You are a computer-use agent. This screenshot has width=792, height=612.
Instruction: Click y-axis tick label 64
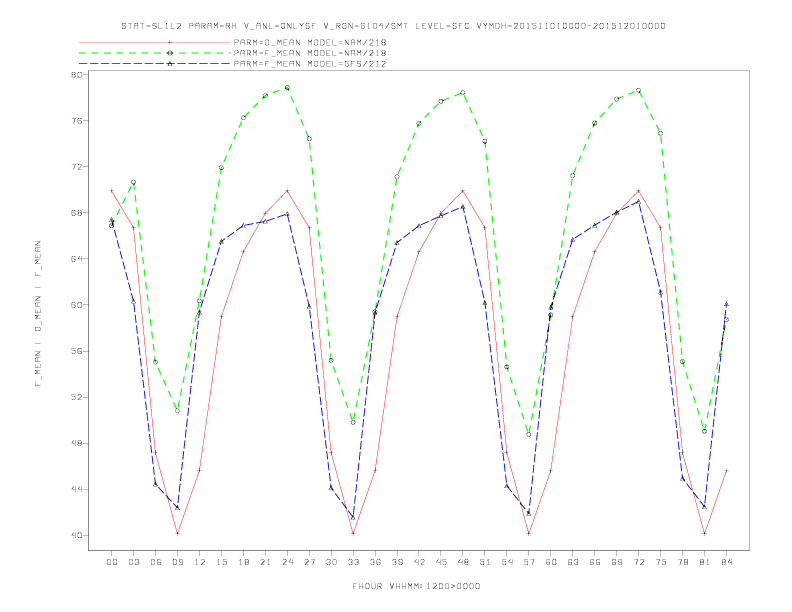pyautogui.click(x=77, y=259)
